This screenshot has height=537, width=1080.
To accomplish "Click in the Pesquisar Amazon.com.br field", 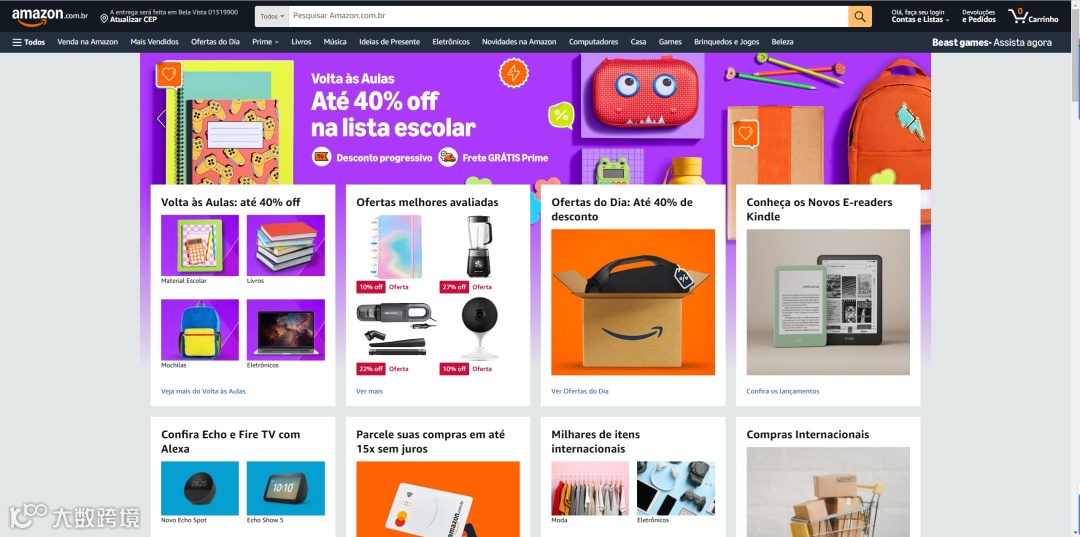I will click(x=568, y=16).
